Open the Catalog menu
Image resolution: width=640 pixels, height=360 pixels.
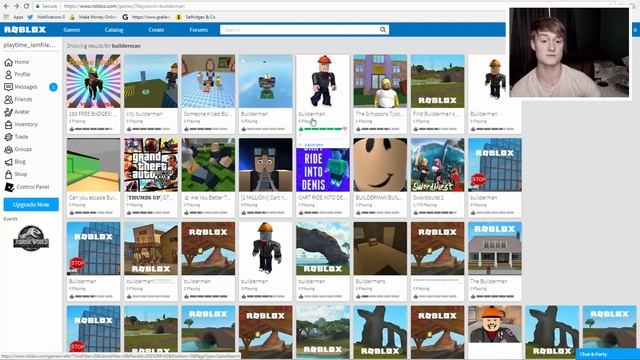(x=114, y=30)
